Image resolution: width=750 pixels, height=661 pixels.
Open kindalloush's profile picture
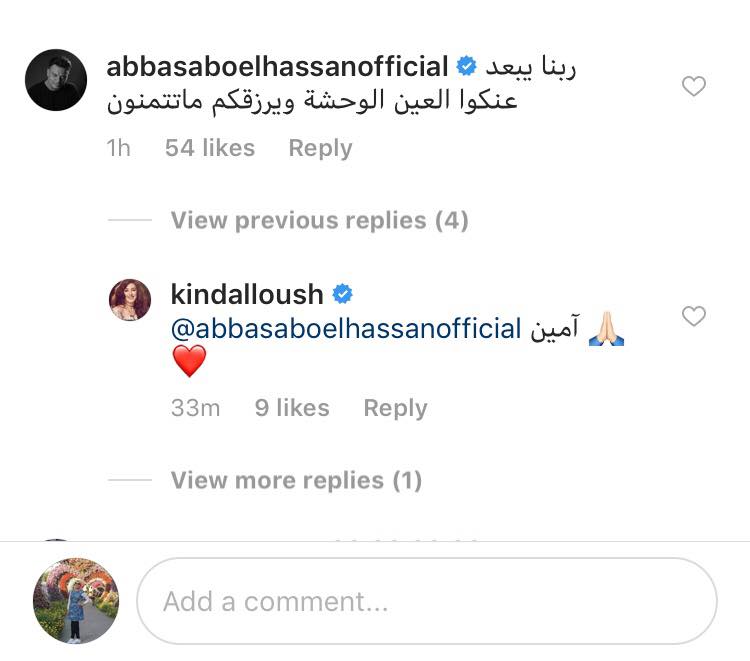pyautogui.click(x=130, y=300)
